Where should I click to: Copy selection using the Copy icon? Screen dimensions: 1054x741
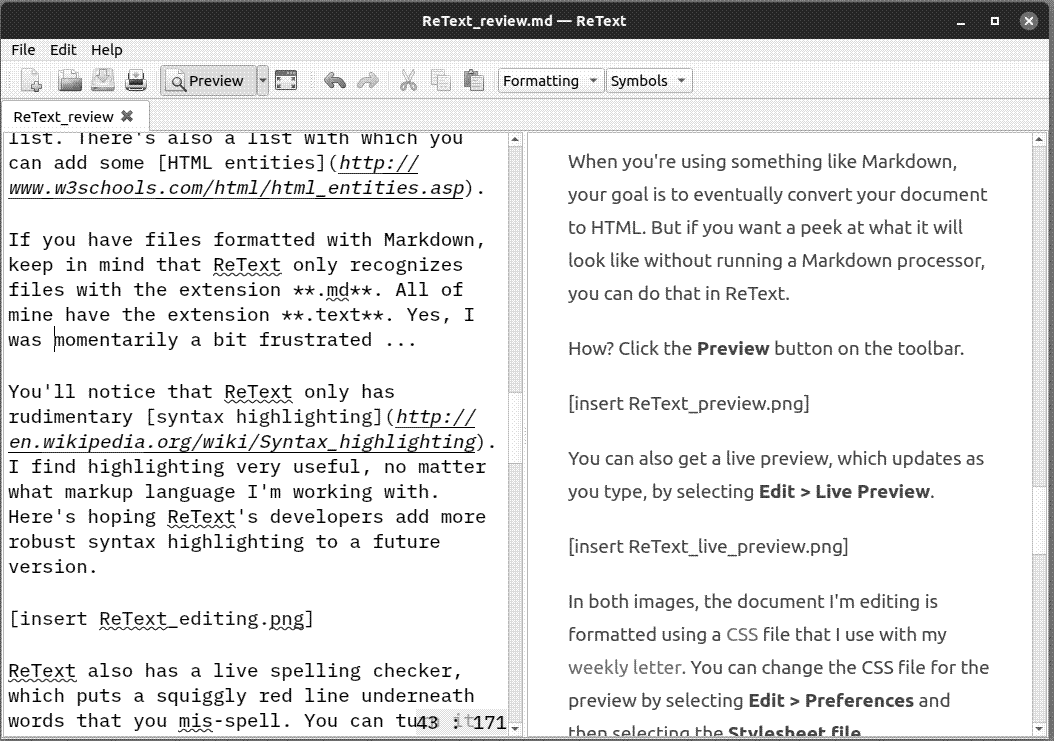pyautogui.click(x=441, y=81)
